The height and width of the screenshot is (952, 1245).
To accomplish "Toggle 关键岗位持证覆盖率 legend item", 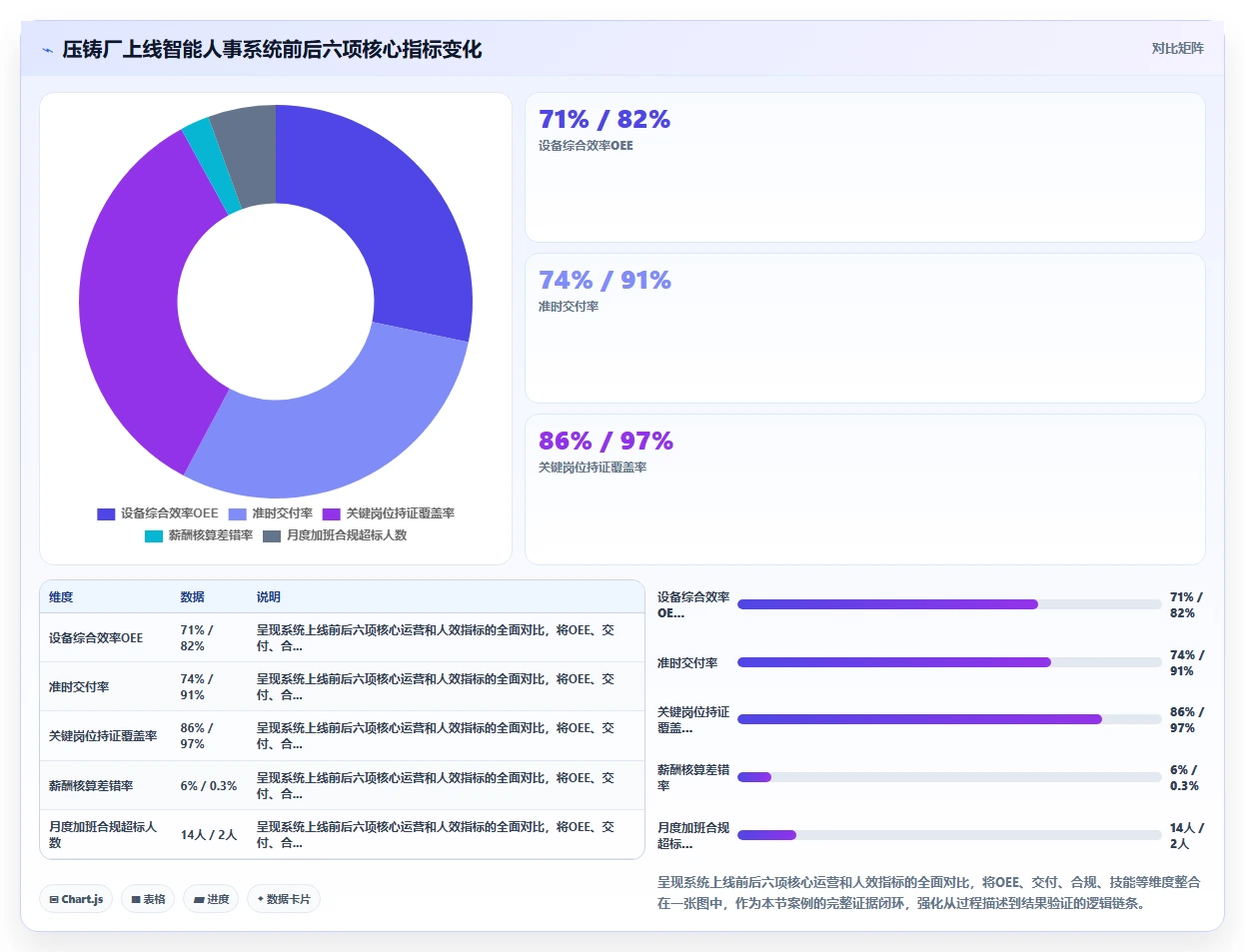I will (389, 513).
